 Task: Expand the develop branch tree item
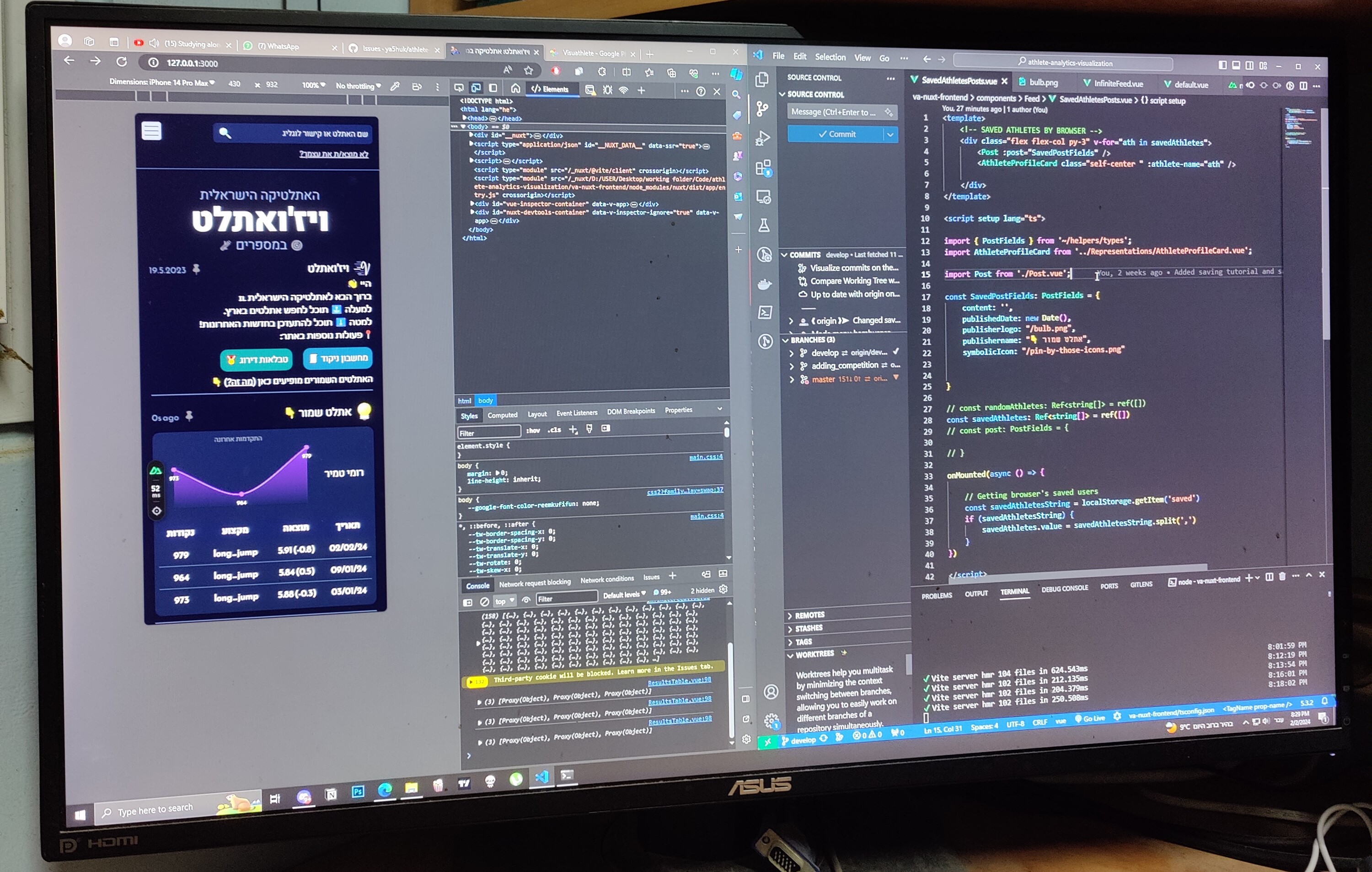791,353
